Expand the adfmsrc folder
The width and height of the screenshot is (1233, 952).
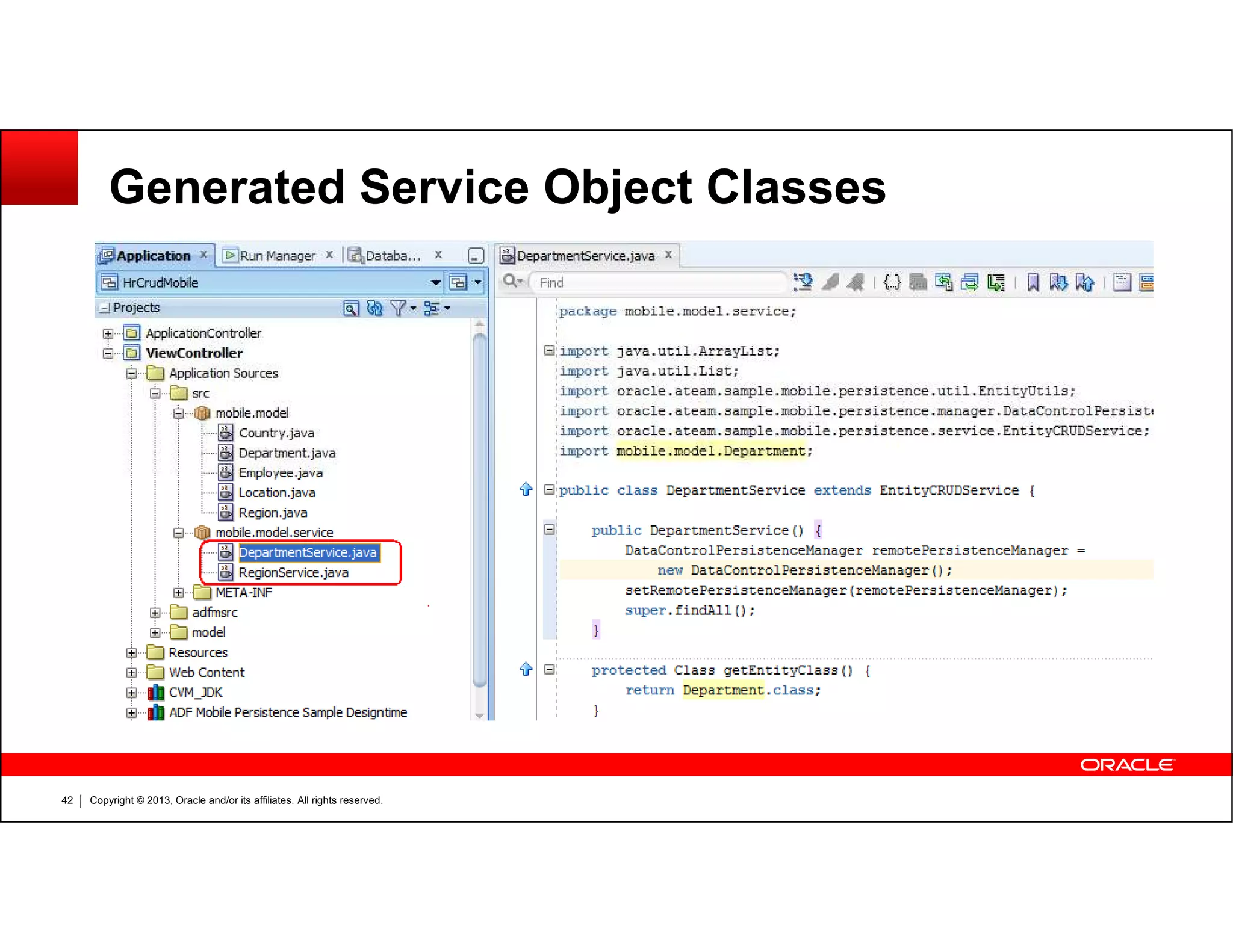click(x=155, y=613)
